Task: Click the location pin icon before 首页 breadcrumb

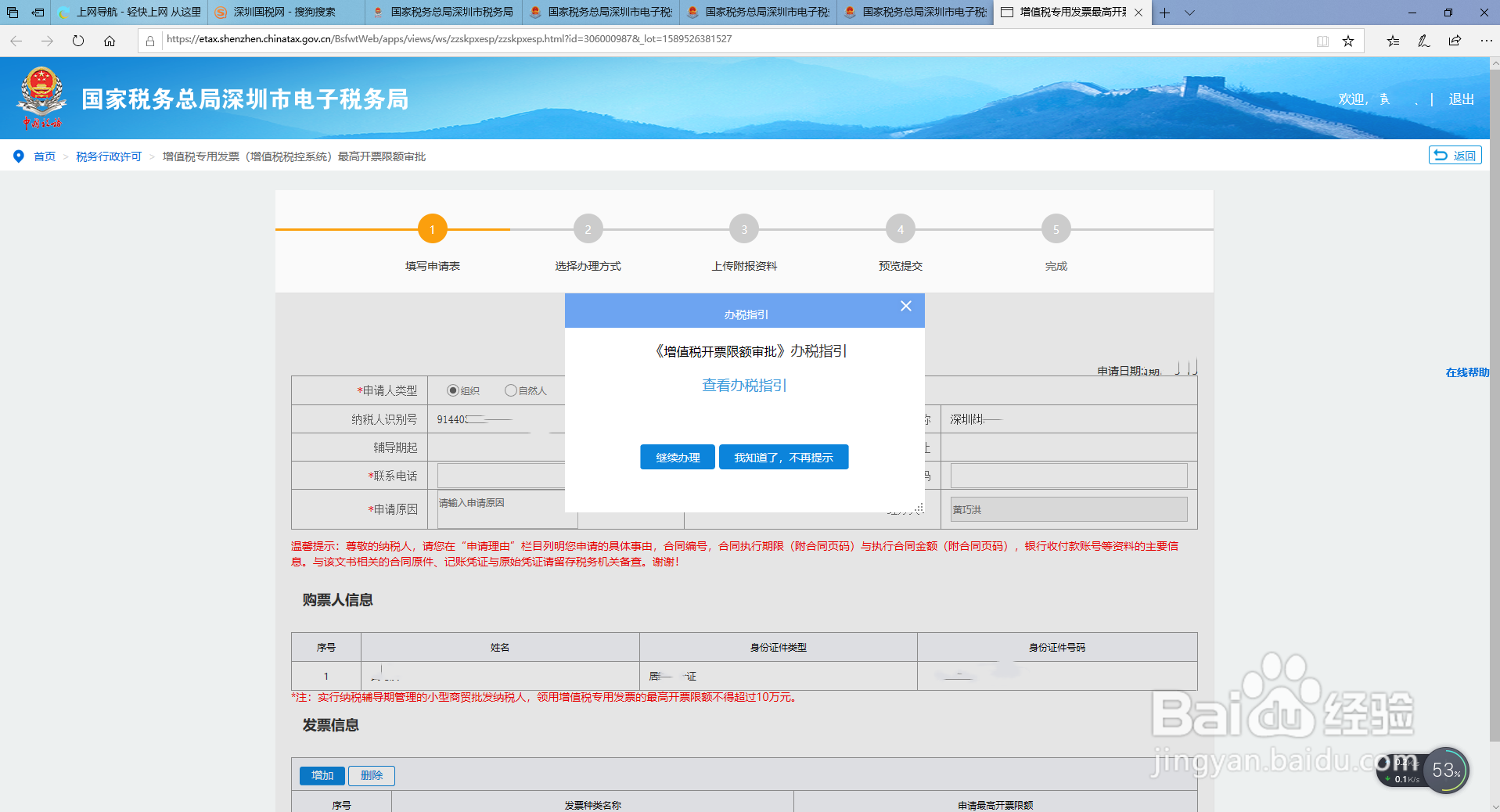Action: tap(19, 156)
